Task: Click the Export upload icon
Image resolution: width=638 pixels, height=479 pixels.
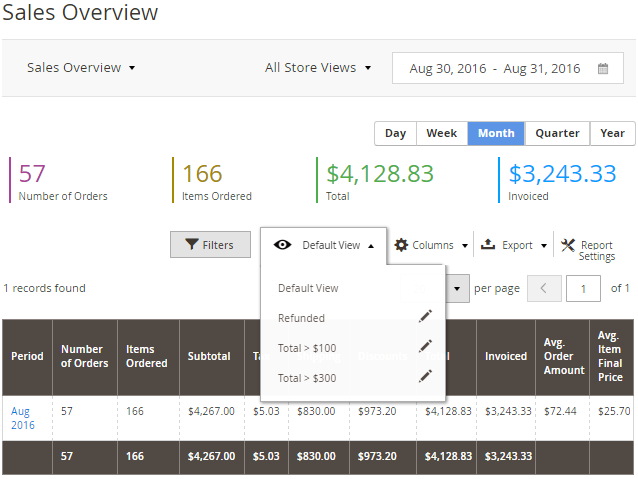Action: point(488,244)
